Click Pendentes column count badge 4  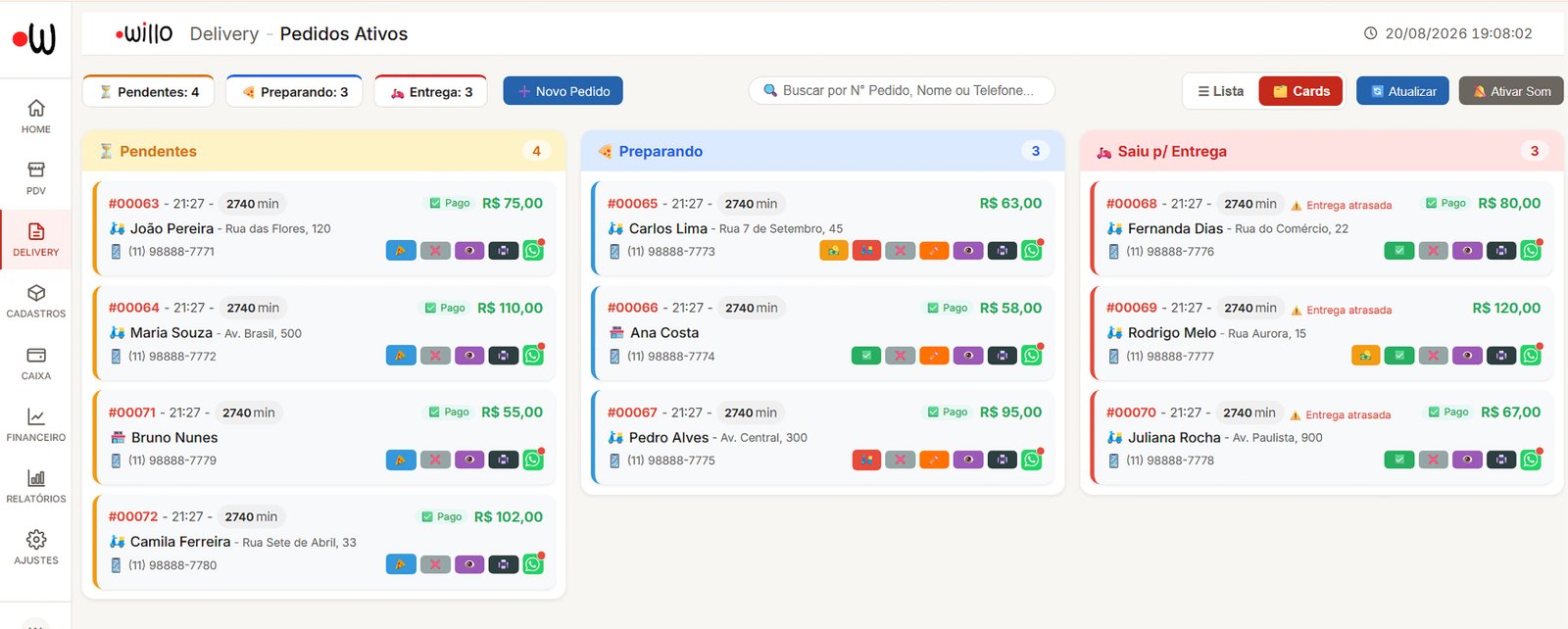click(x=536, y=151)
